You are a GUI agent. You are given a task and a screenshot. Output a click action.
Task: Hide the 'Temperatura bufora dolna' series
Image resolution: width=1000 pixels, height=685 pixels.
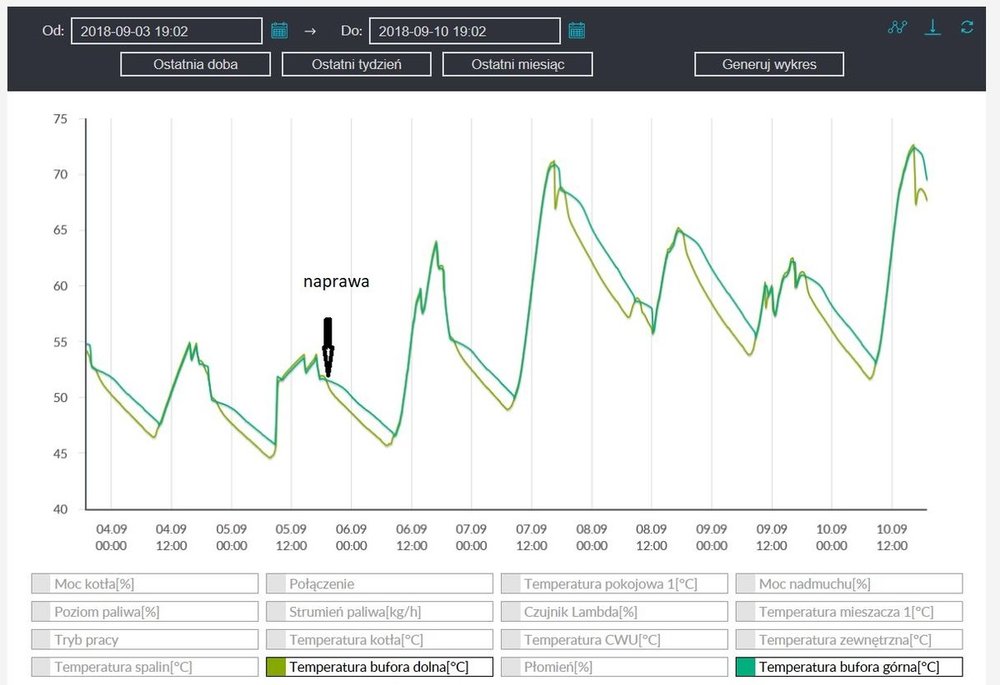click(380, 667)
